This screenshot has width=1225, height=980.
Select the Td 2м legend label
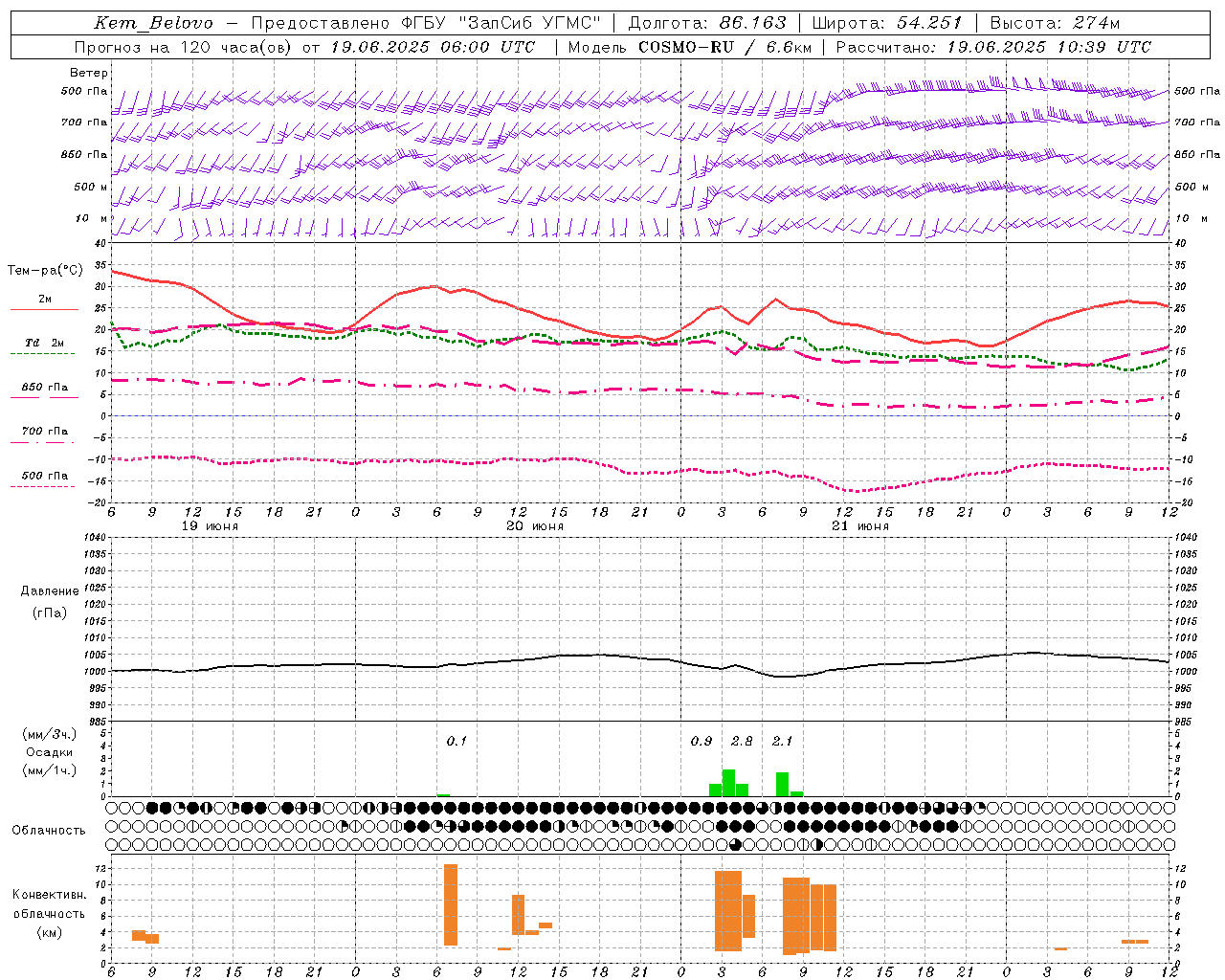pos(45,343)
